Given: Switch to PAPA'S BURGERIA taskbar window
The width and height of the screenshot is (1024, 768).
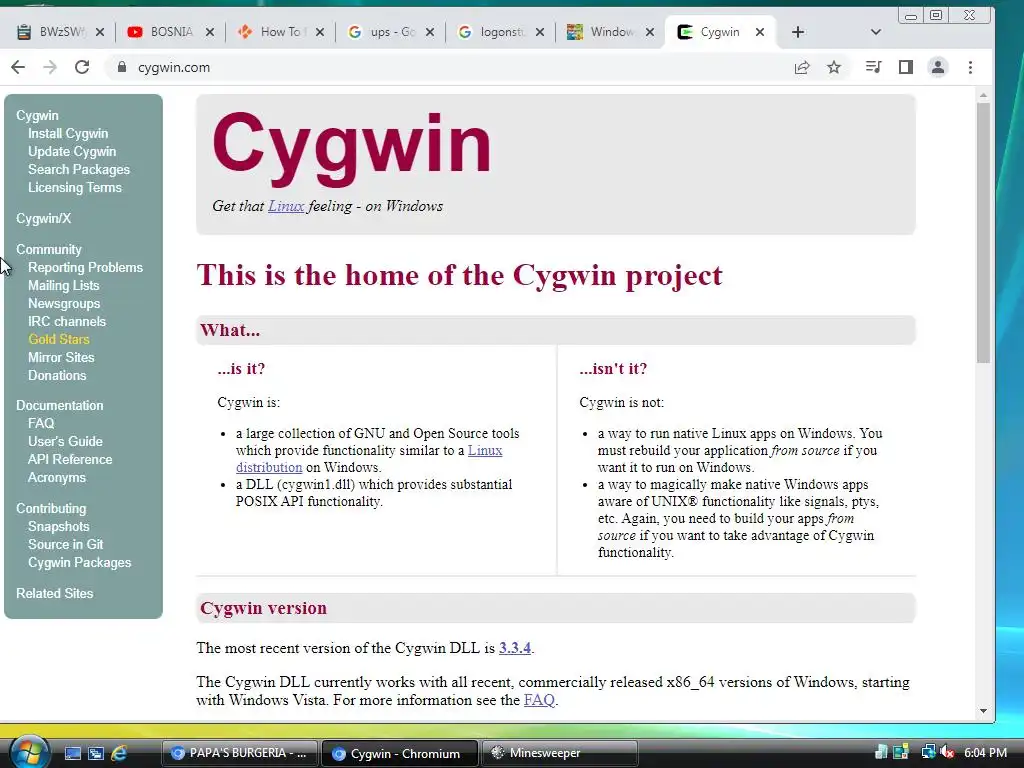Looking at the screenshot, I should [240, 753].
